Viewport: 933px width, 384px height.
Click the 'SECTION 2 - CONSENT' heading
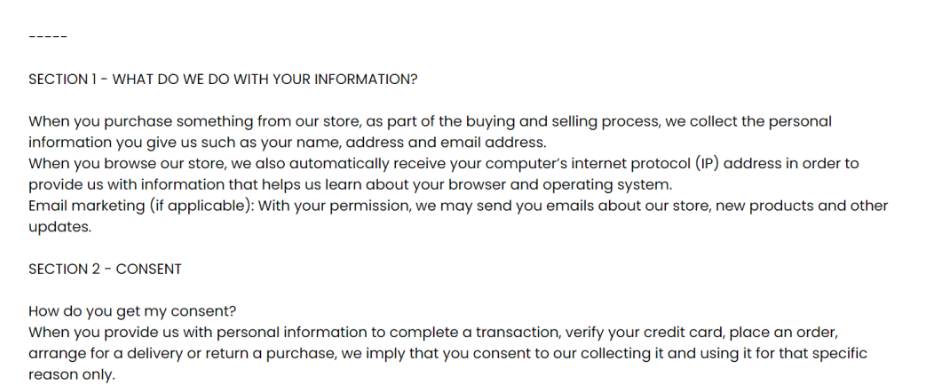point(105,269)
